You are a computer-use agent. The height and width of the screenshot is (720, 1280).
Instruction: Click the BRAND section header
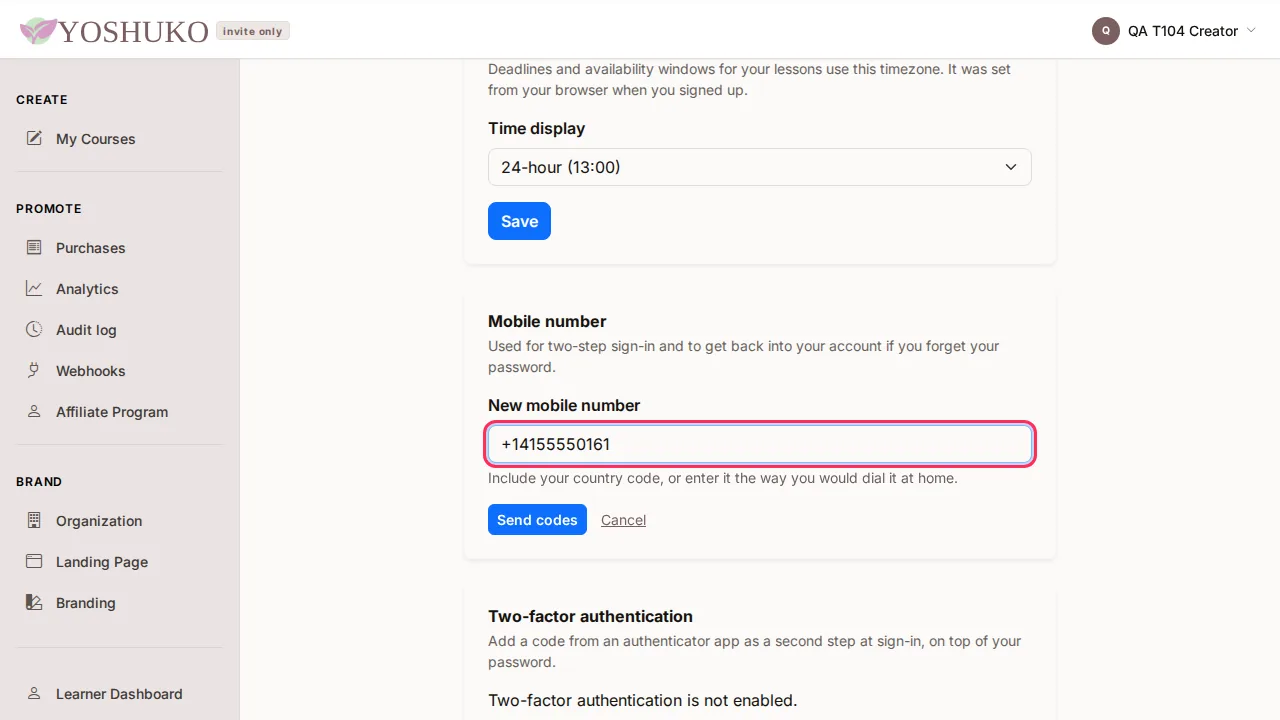[x=39, y=482]
